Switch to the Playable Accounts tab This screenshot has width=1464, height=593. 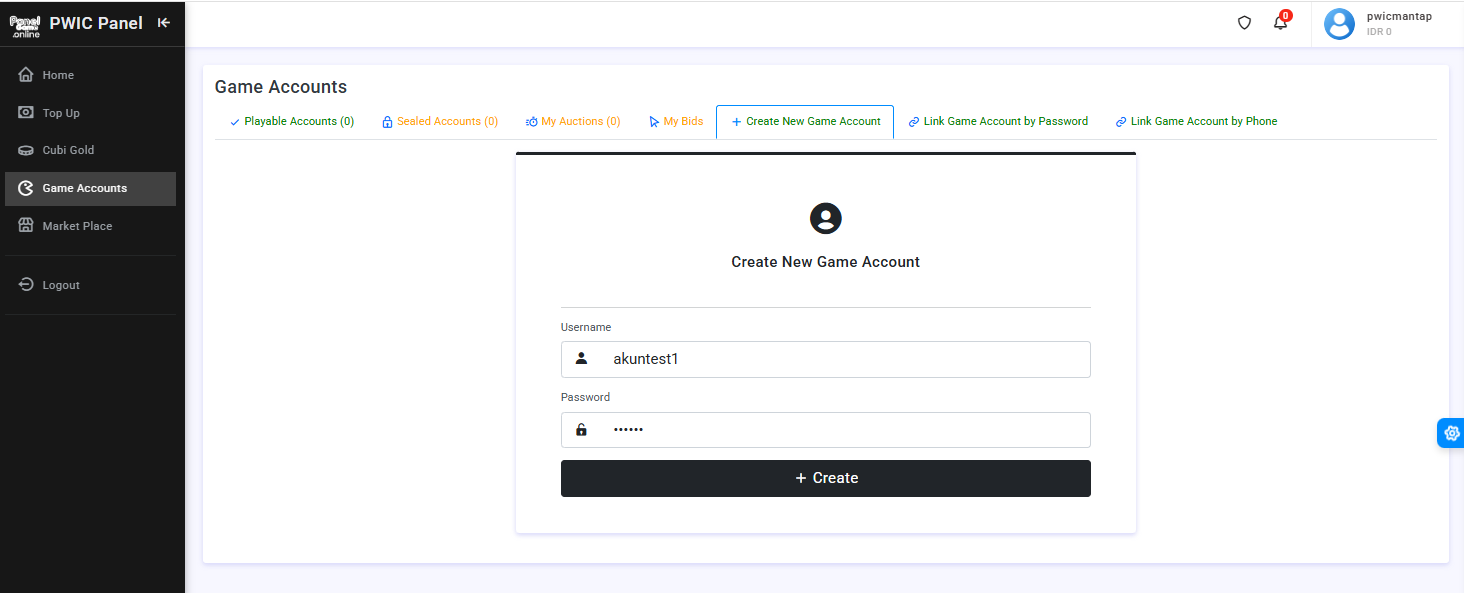(291, 121)
